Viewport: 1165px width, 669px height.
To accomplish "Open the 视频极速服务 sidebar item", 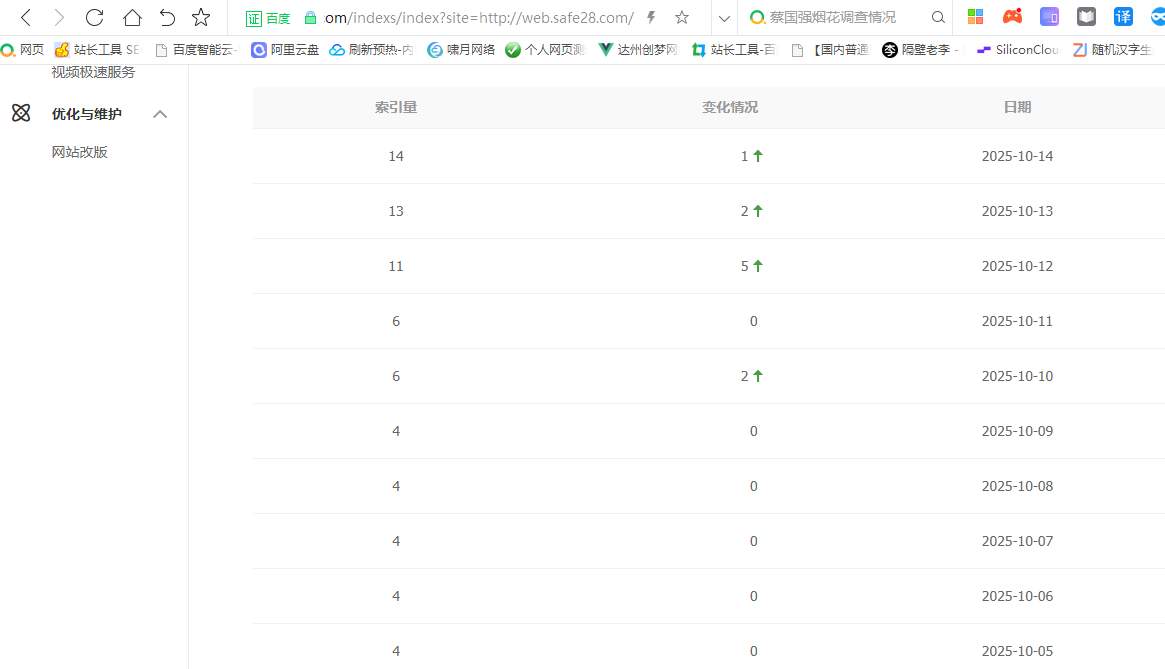I will coord(93,72).
